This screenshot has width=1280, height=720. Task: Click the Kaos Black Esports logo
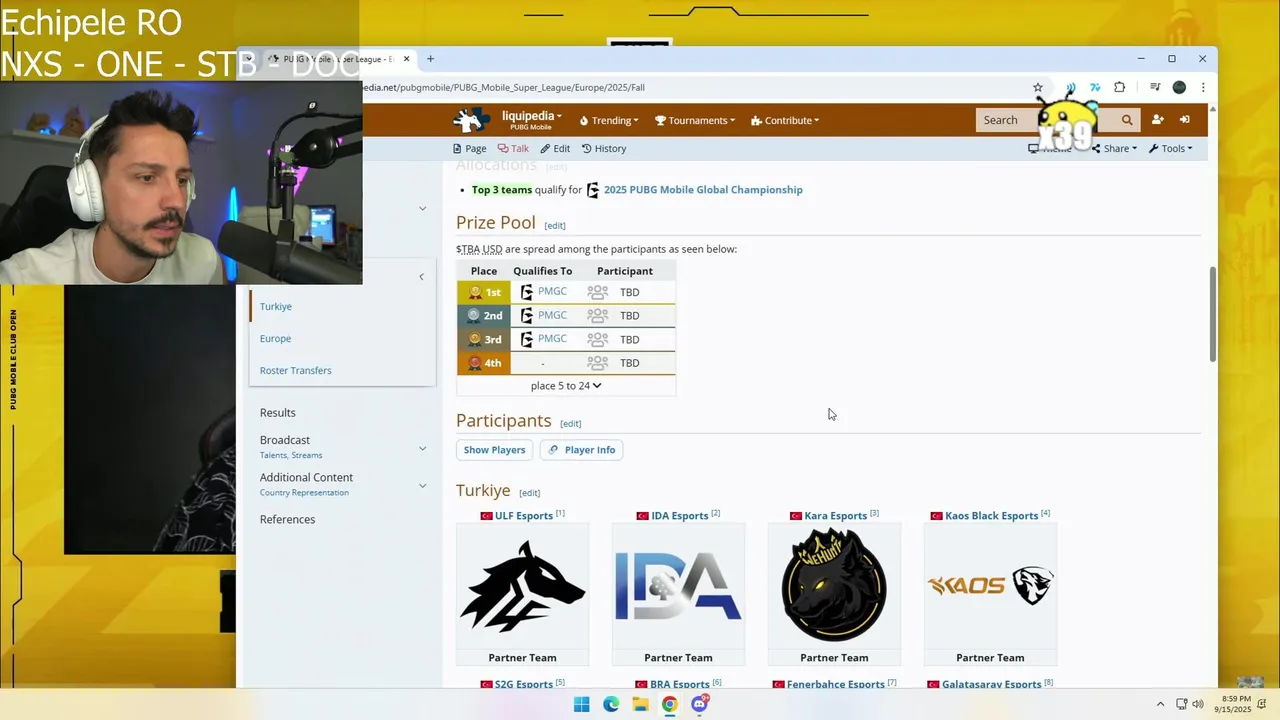[x=990, y=586]
